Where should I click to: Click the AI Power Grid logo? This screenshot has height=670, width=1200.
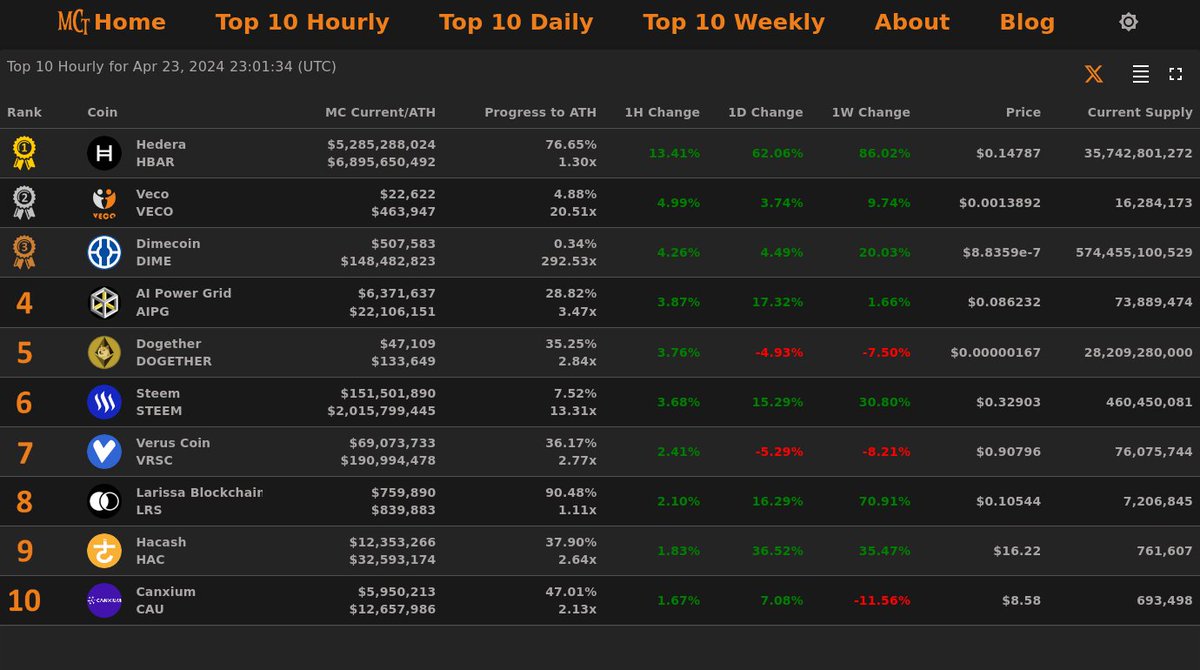pyautogui.click(x=104, y=302)
